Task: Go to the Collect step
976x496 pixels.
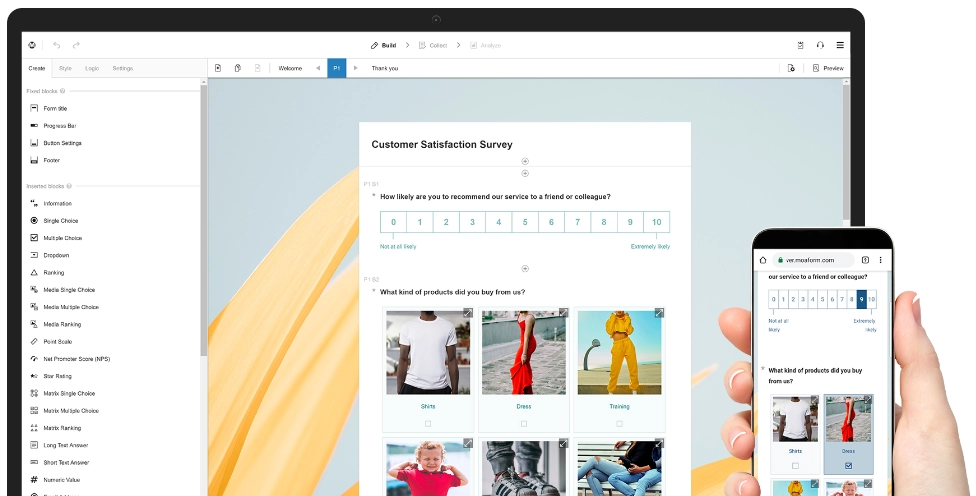Action: coord(433,45)
